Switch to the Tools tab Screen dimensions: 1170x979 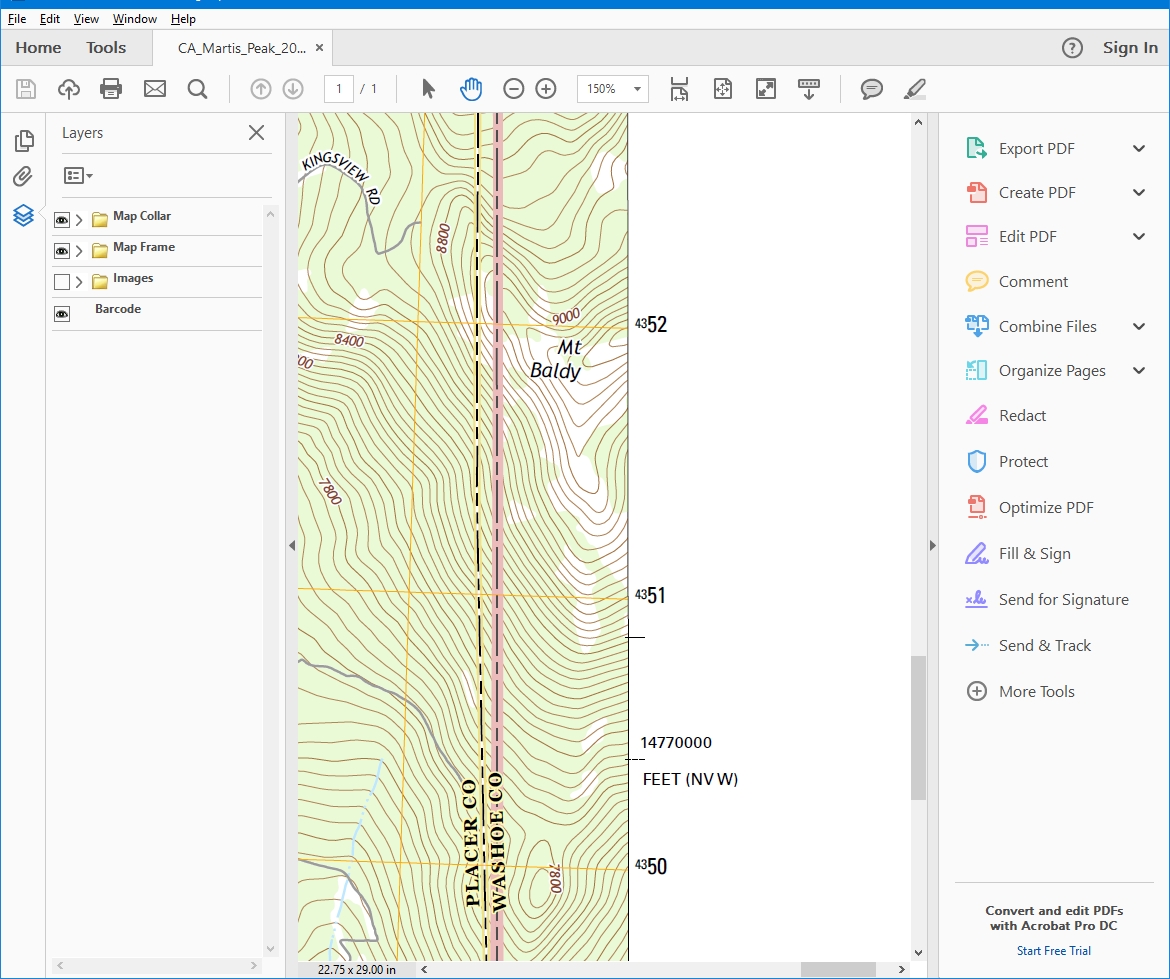pos(106,48)
